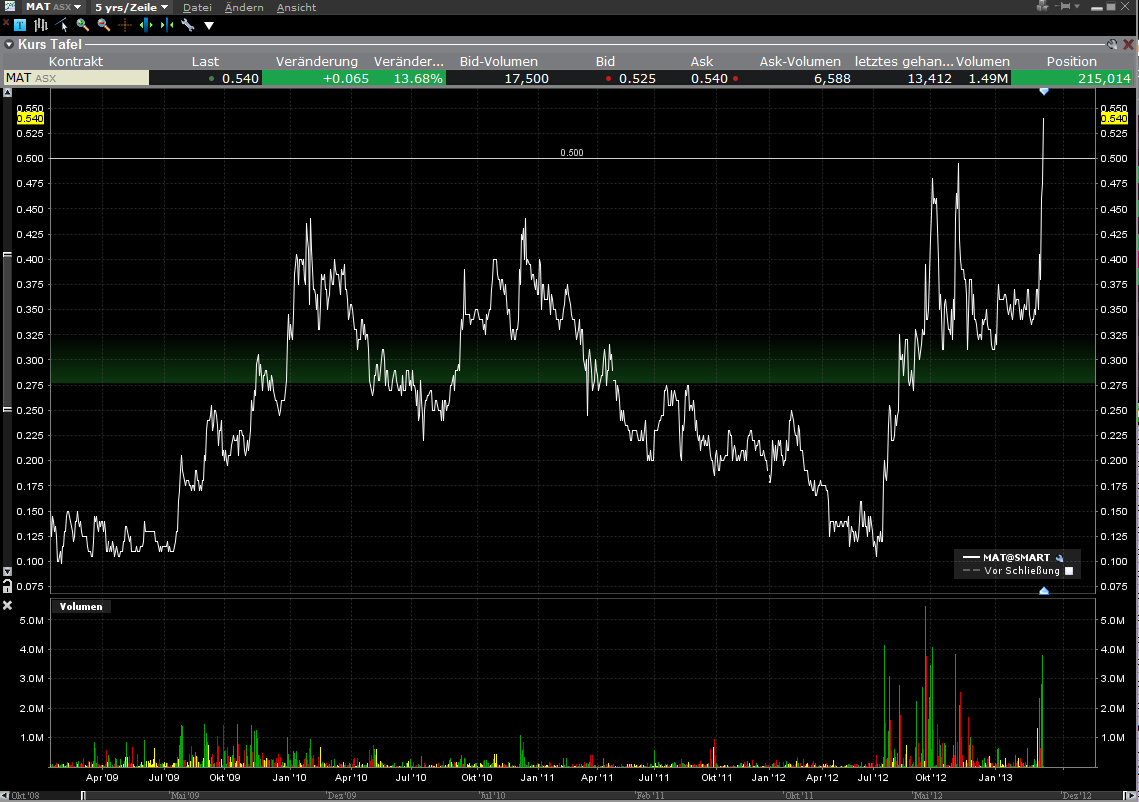Viewport: 1139px width, 802px height.
Task: Open the 5 yrs/Zeile timeframe dropdown
Action: 130,6
